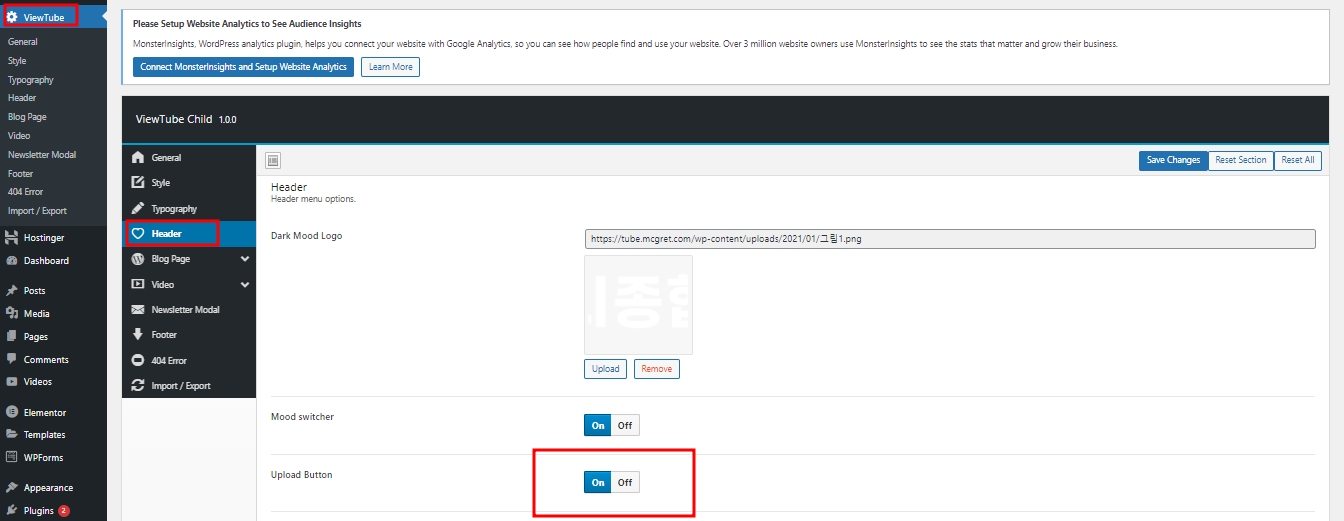The image size is (1344, 521).
Task: Open the Footer tab label in options panel
Action: tap(164, 335)
